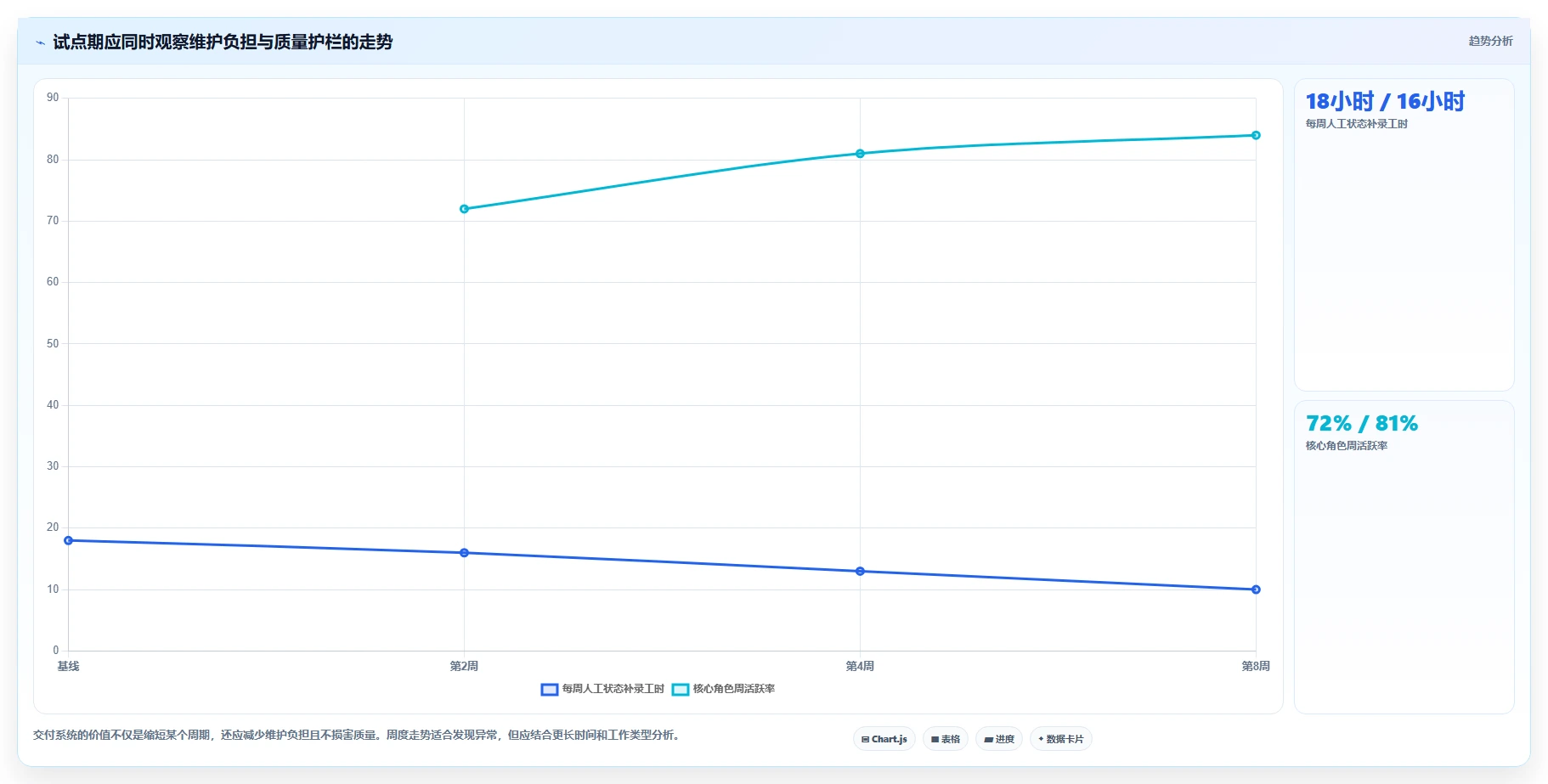Image resolution: width=1548 pixels, height=784 pixels.
Task: Click the 基线 x-axis label
Action: 68,666
